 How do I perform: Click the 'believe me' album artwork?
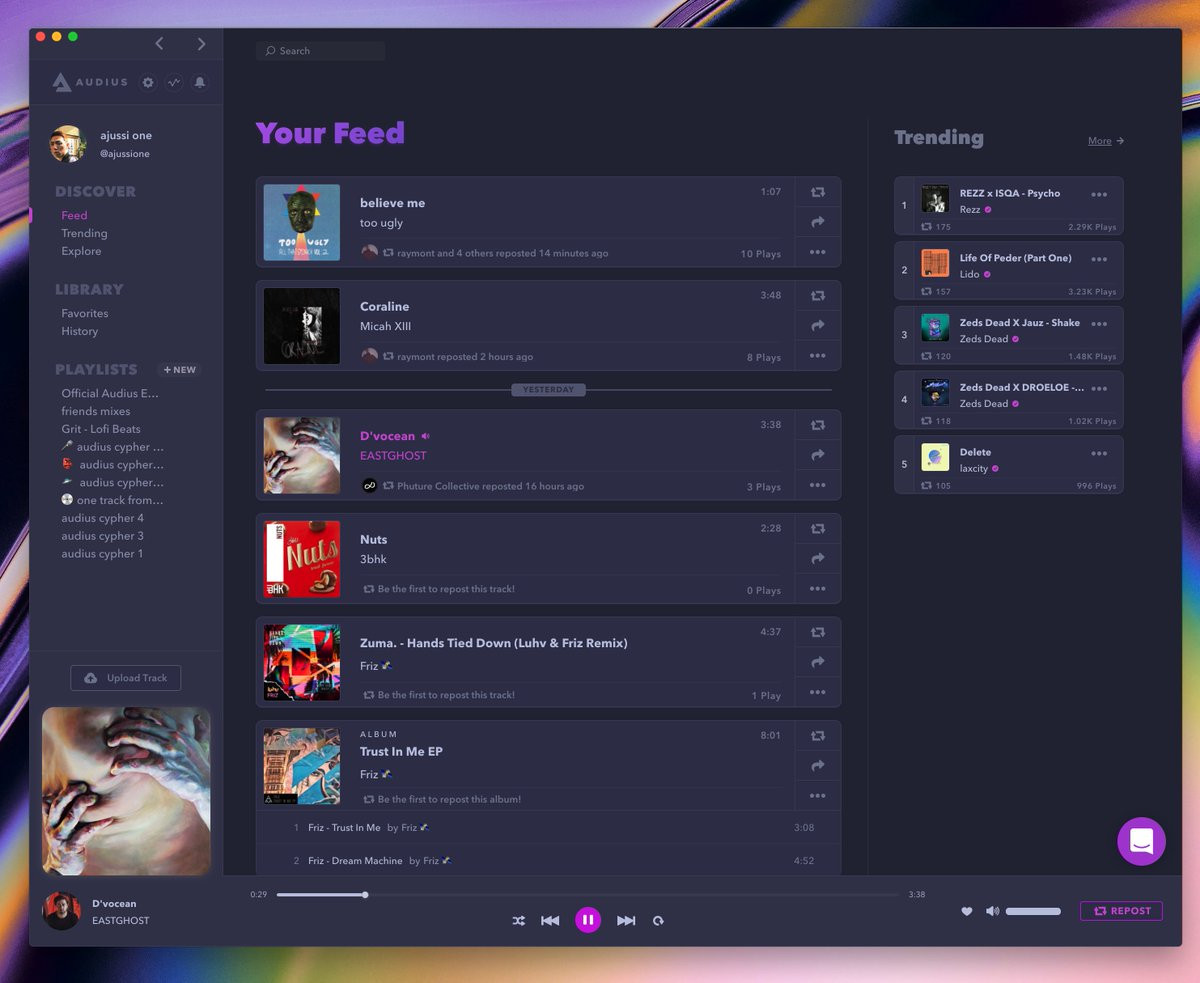[302, 222]
